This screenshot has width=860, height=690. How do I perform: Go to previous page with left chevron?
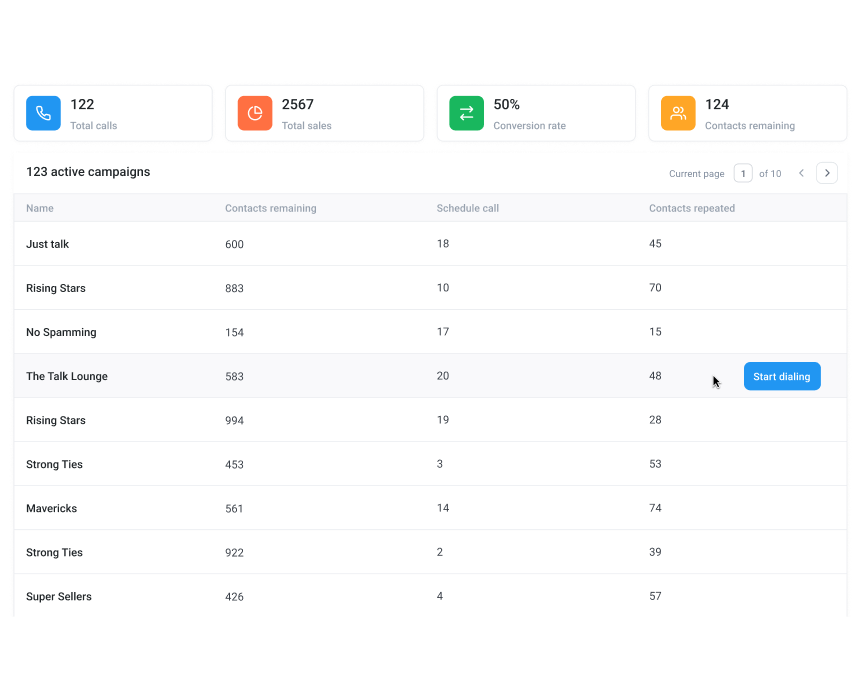coord(801,173)
